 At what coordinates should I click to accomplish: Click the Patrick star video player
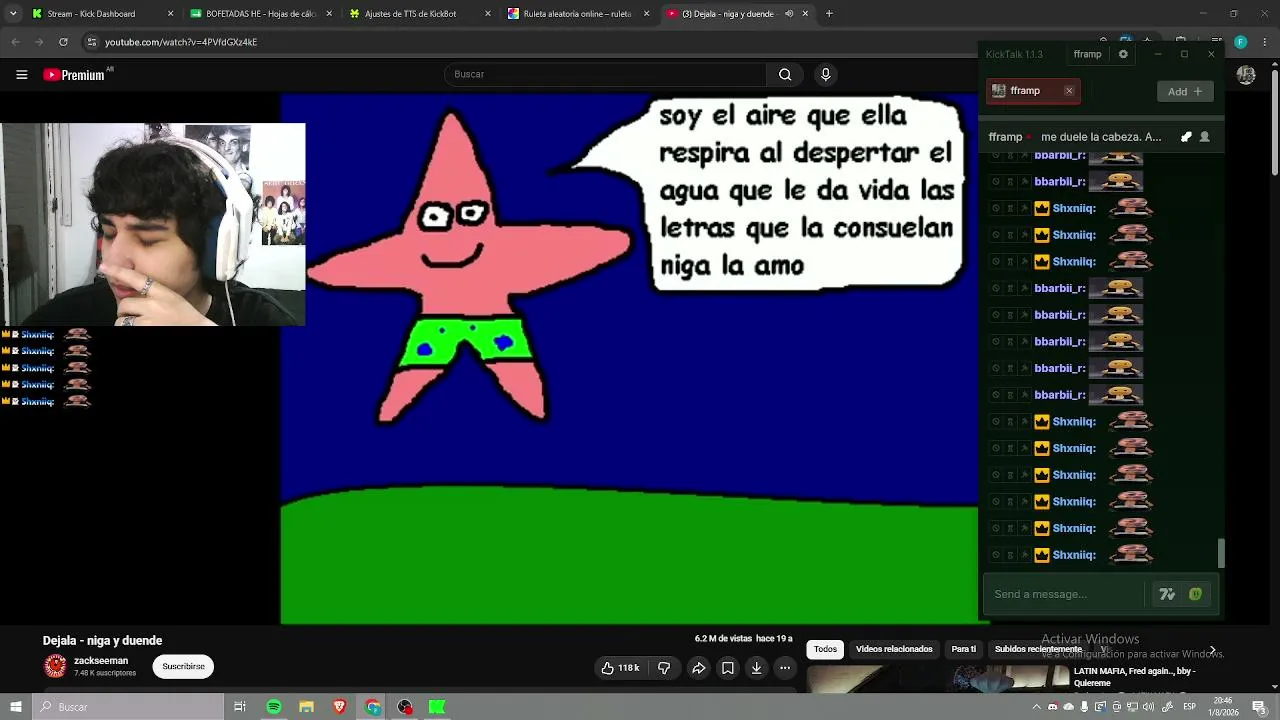coord(629,359)
